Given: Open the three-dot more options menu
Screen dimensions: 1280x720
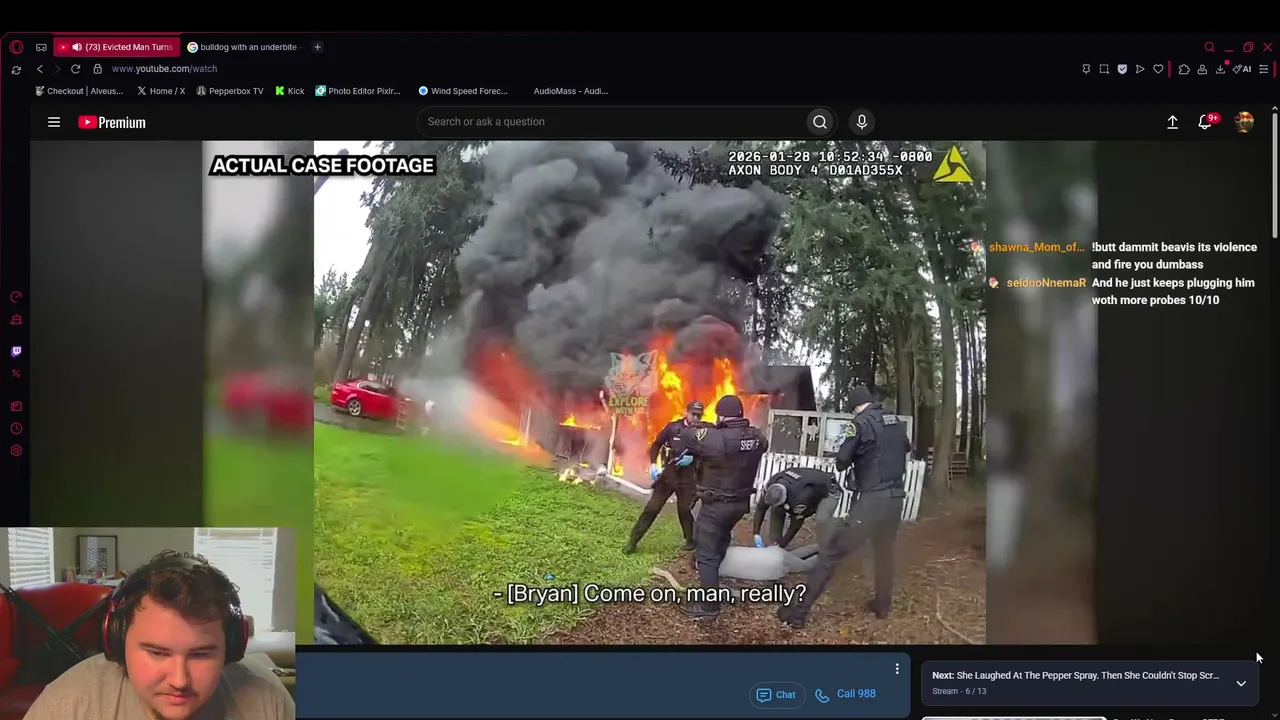Looking at the screenshot, I should pos(897,669).
